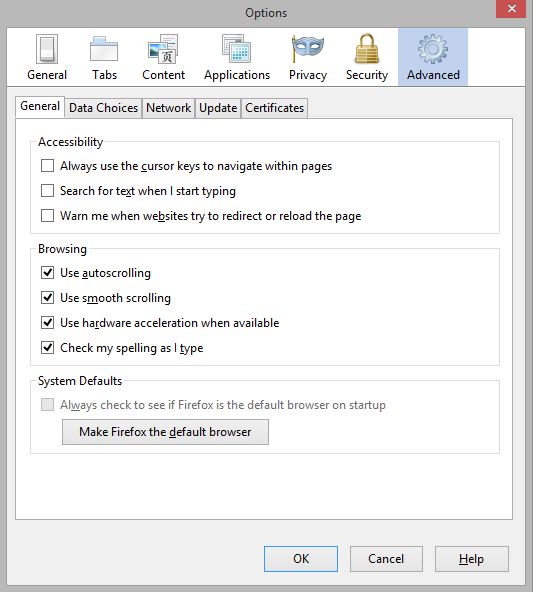
Task: Confirm changes with the OK button
Action: point(301,559)
